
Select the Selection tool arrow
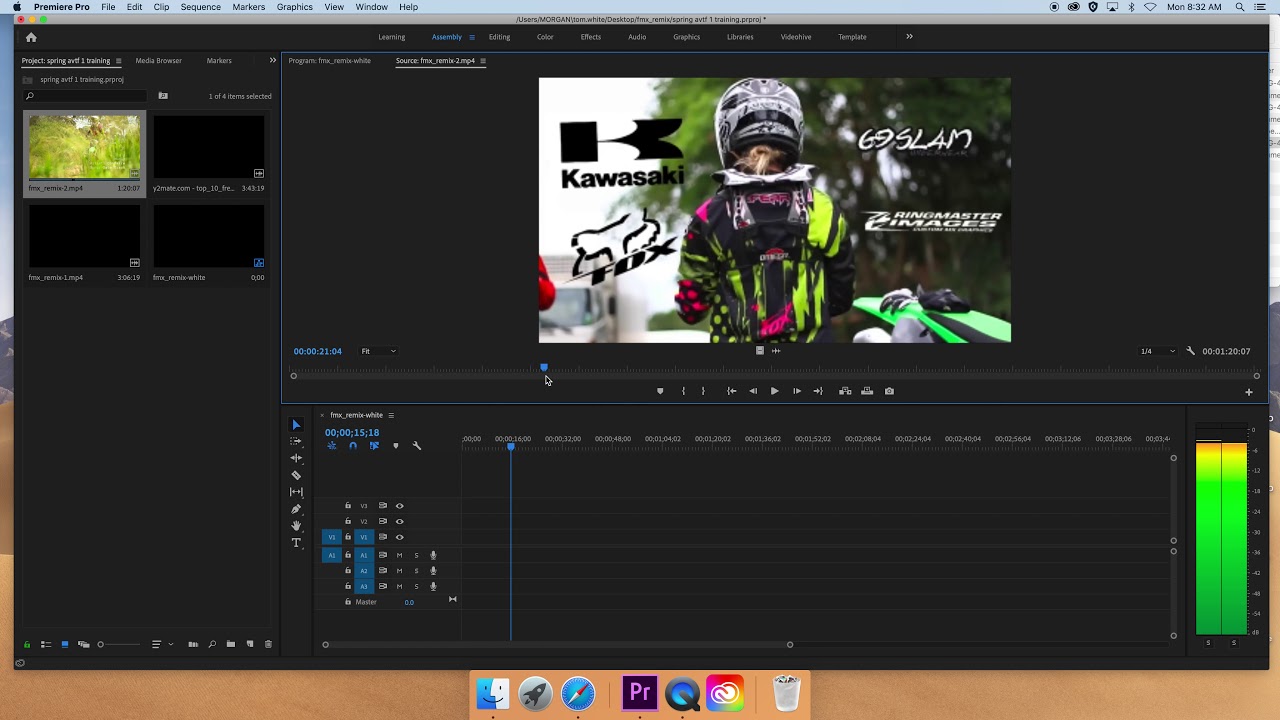coord(296,425)
